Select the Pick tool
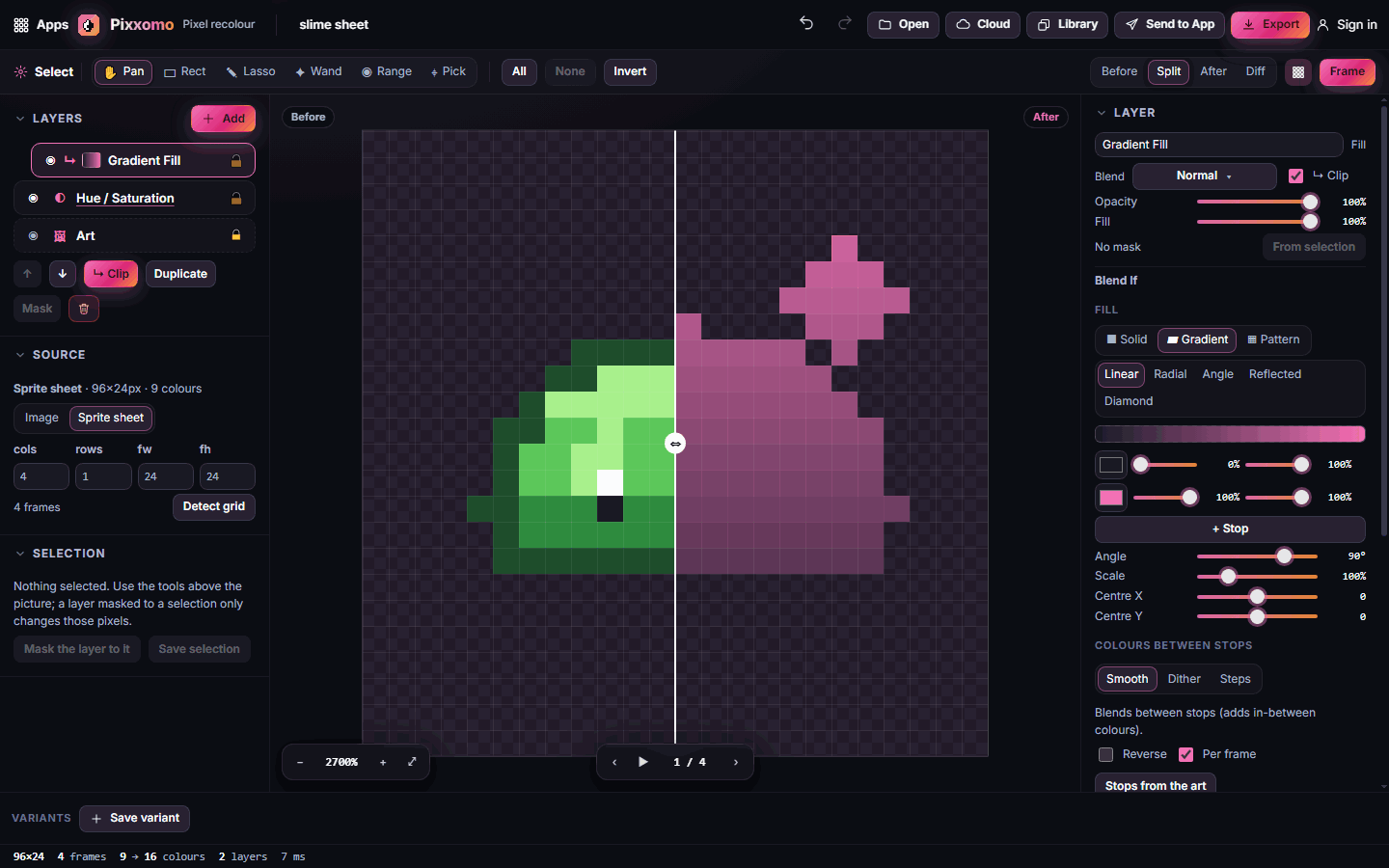1389x868 pixels. [448, 71]
